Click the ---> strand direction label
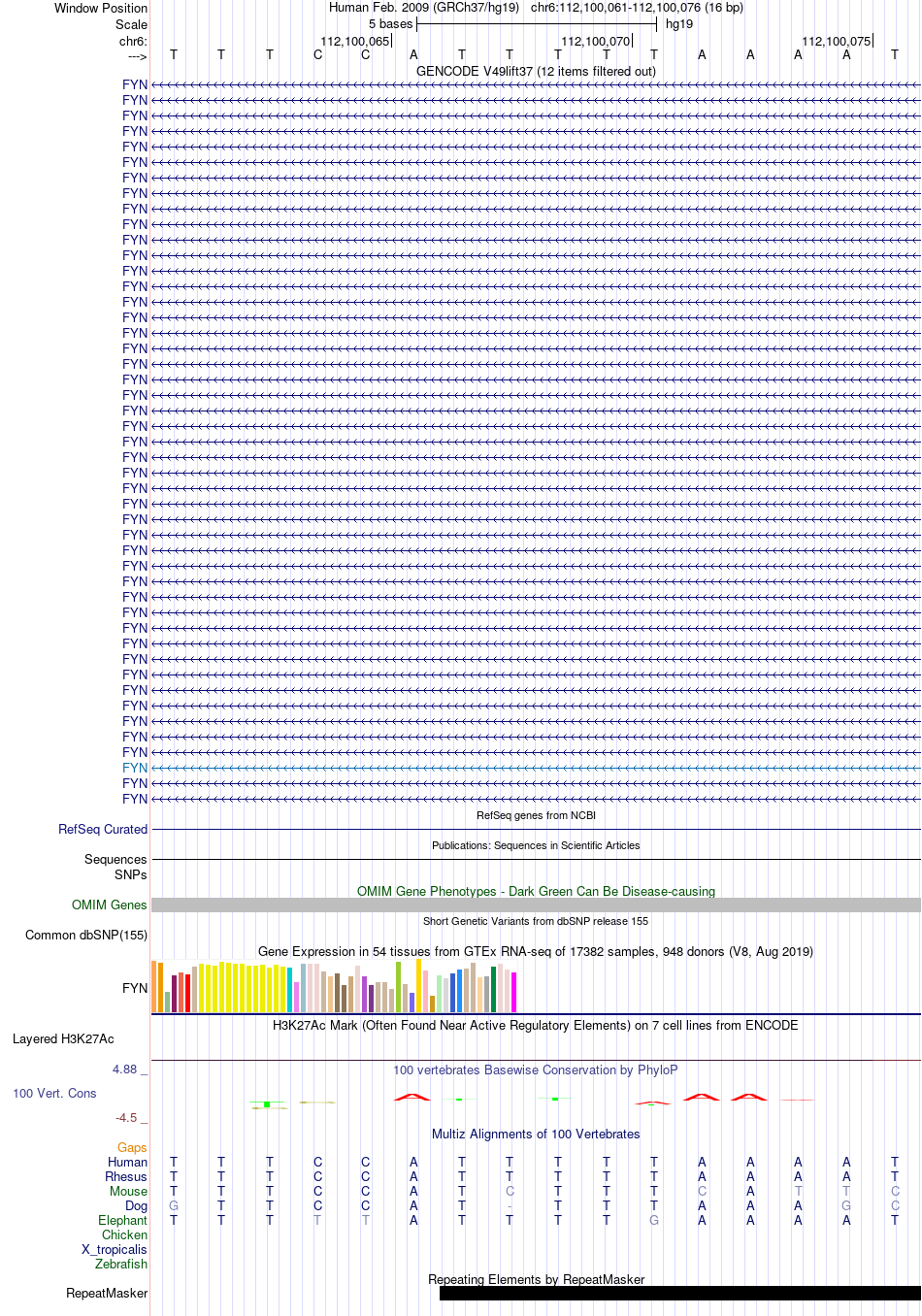This screenshot has width=922, height=1316. pos(137,57)
